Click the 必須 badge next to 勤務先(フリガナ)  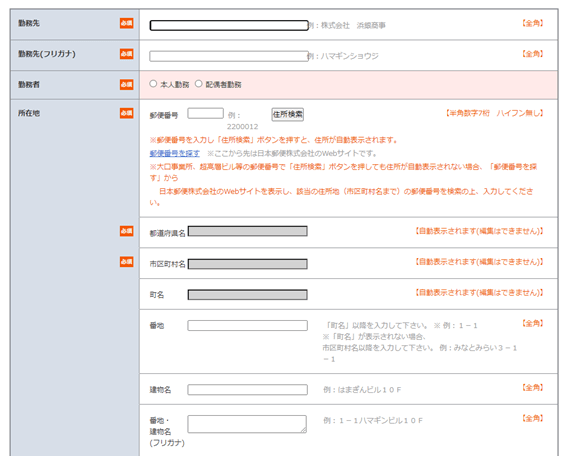click(127, 54)
